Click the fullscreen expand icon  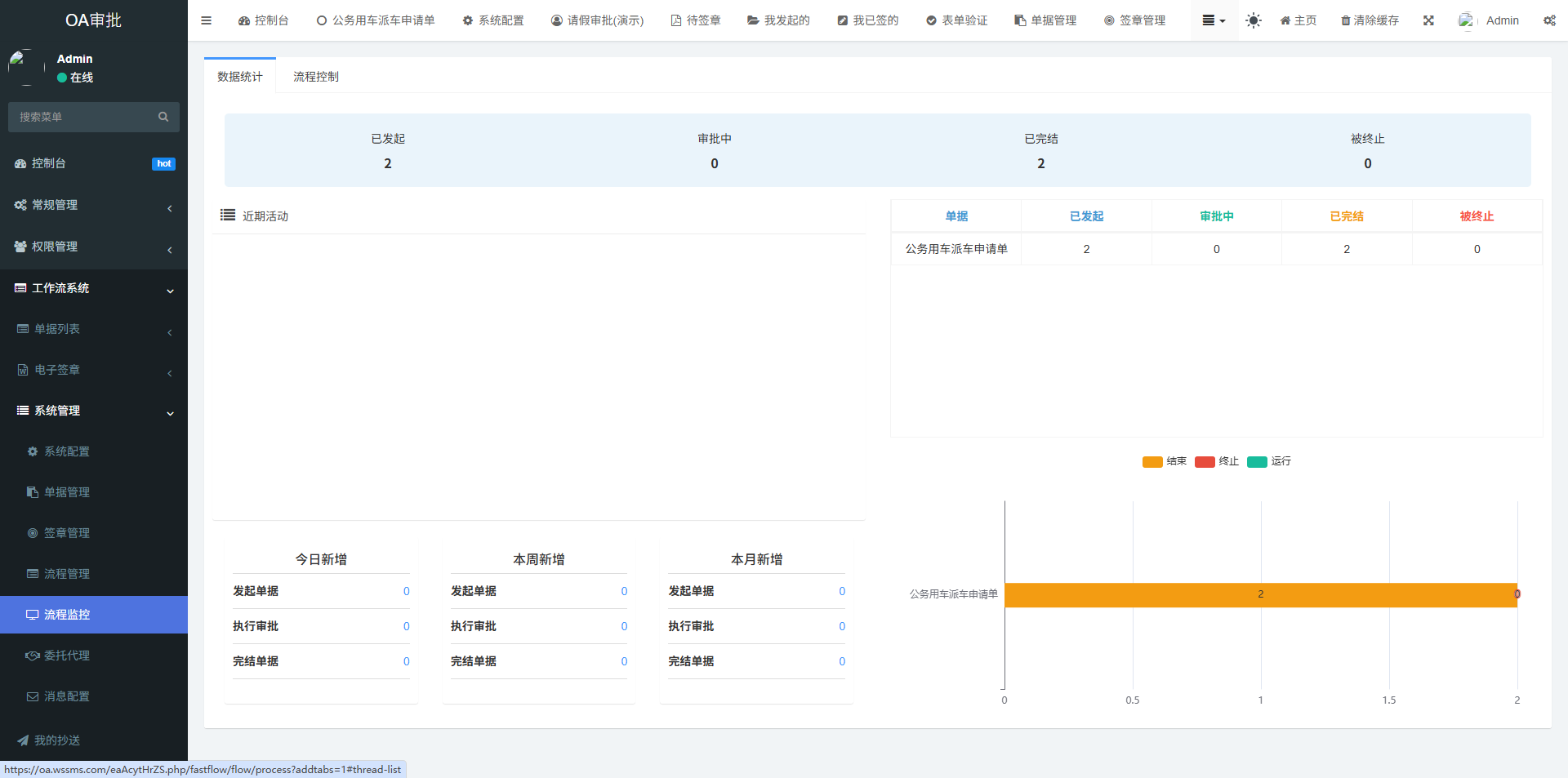[x=1428, y=20]
